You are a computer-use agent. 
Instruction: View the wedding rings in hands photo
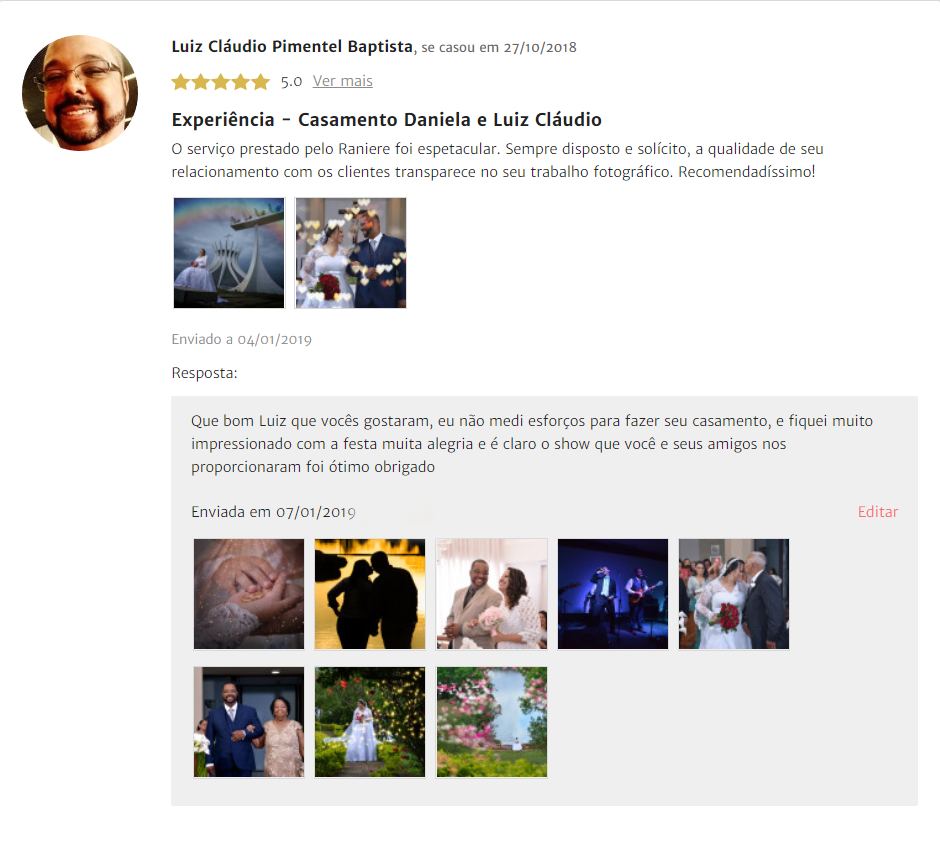pos(249,594)
